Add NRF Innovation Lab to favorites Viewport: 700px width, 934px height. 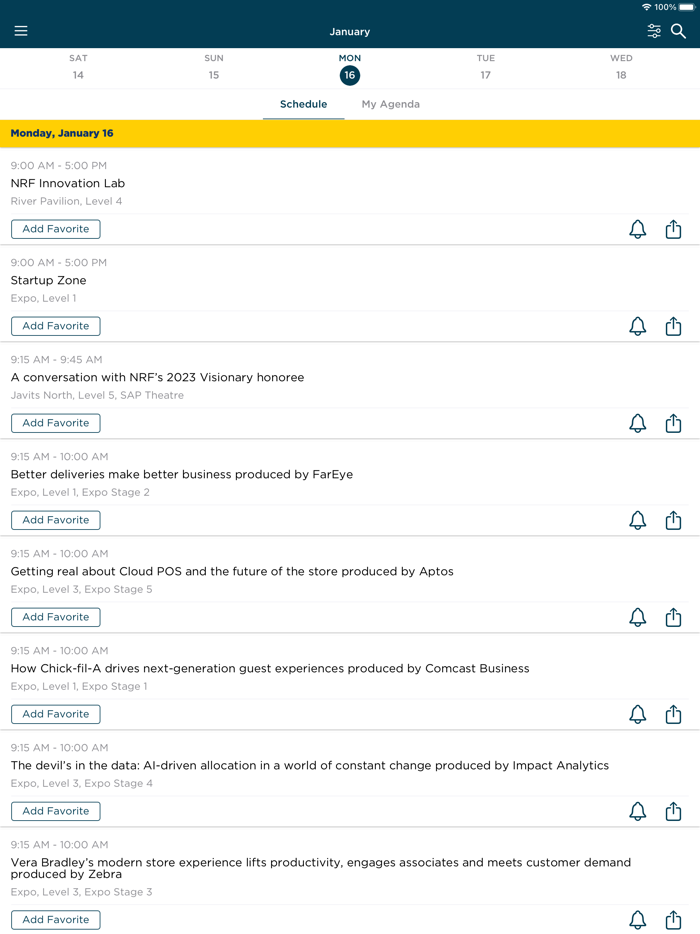pyautogui.click(x=56, y=229)
